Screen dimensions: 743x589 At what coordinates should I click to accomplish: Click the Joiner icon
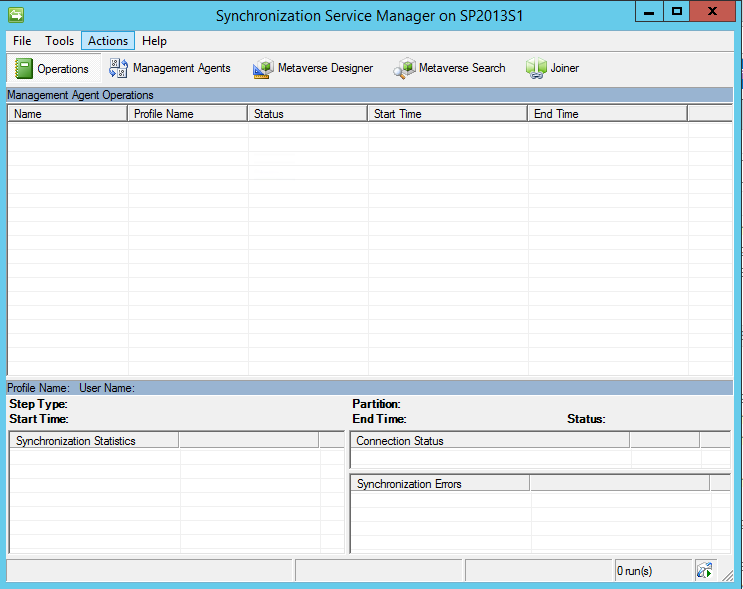[x=536, y=68]
